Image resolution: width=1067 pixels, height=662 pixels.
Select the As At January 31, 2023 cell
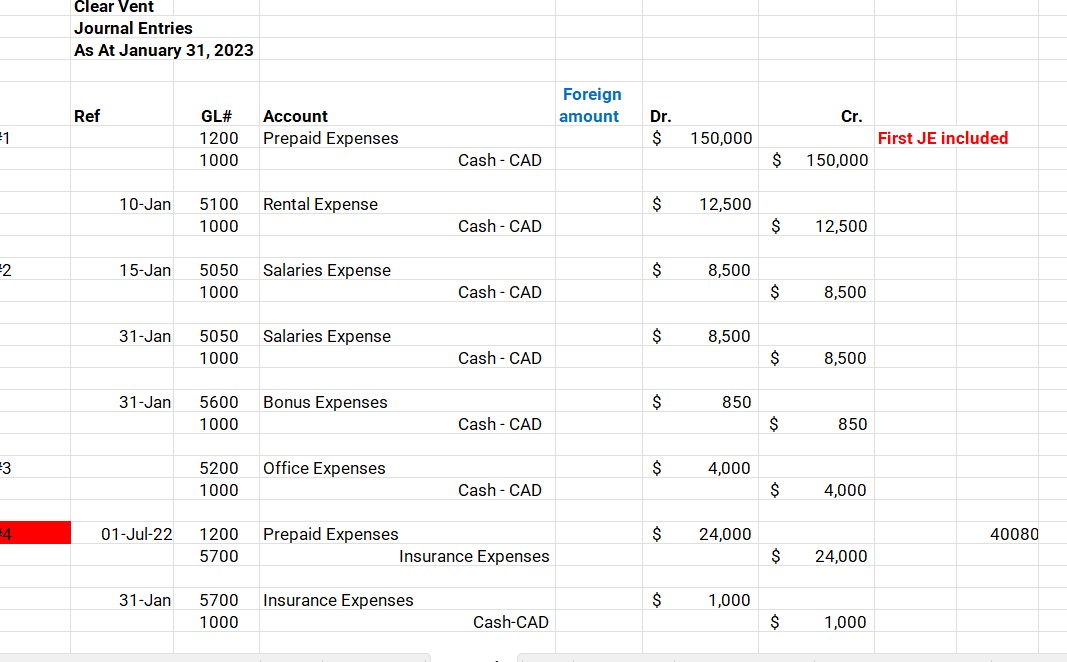tap(163, 50)
